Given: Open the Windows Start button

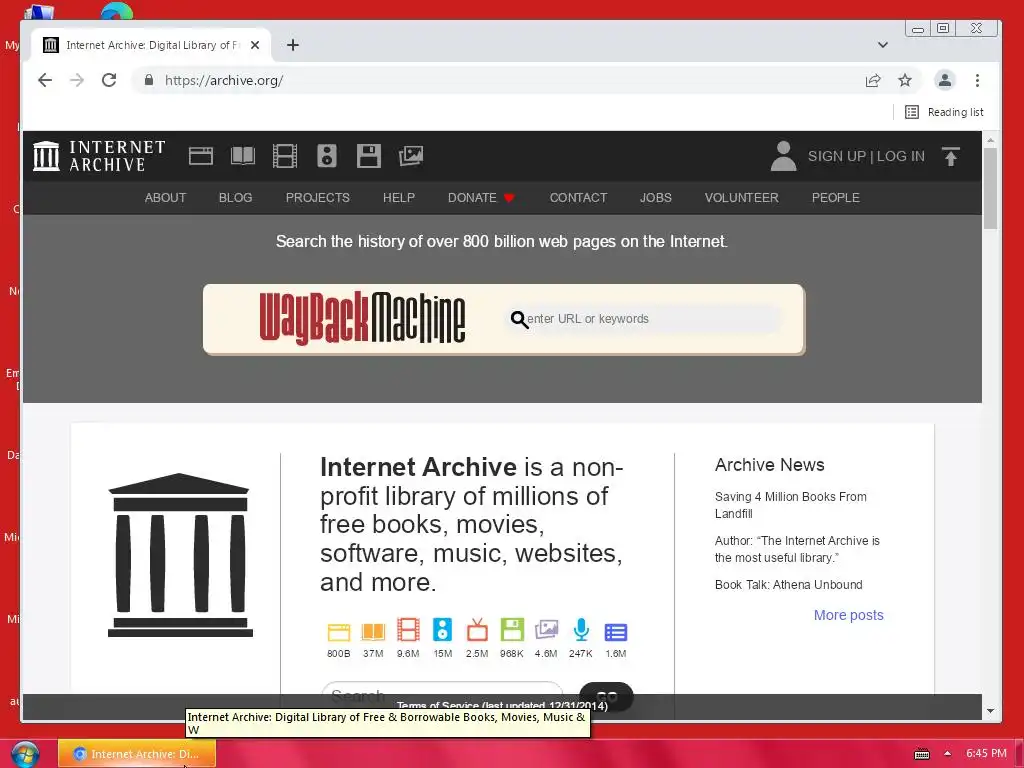Looking at the screenshot, I should 25,754.
